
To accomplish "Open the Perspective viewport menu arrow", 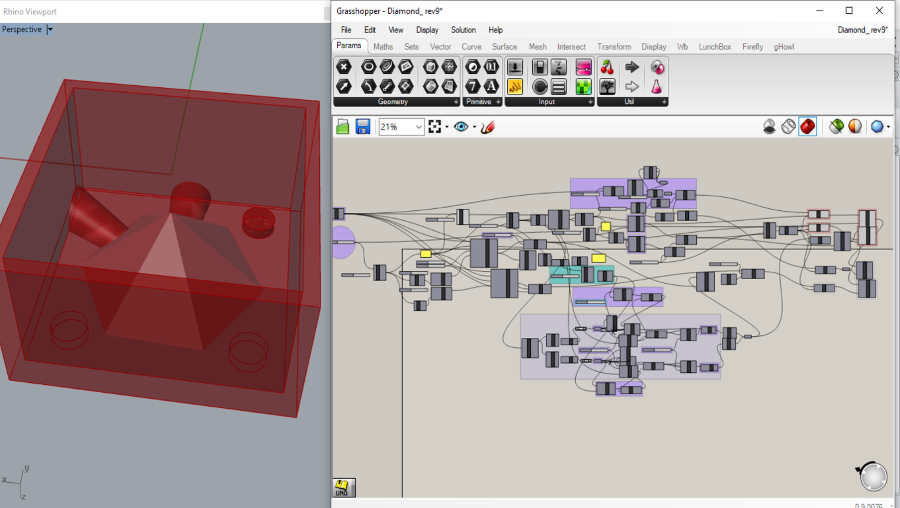I will point(50,29).
